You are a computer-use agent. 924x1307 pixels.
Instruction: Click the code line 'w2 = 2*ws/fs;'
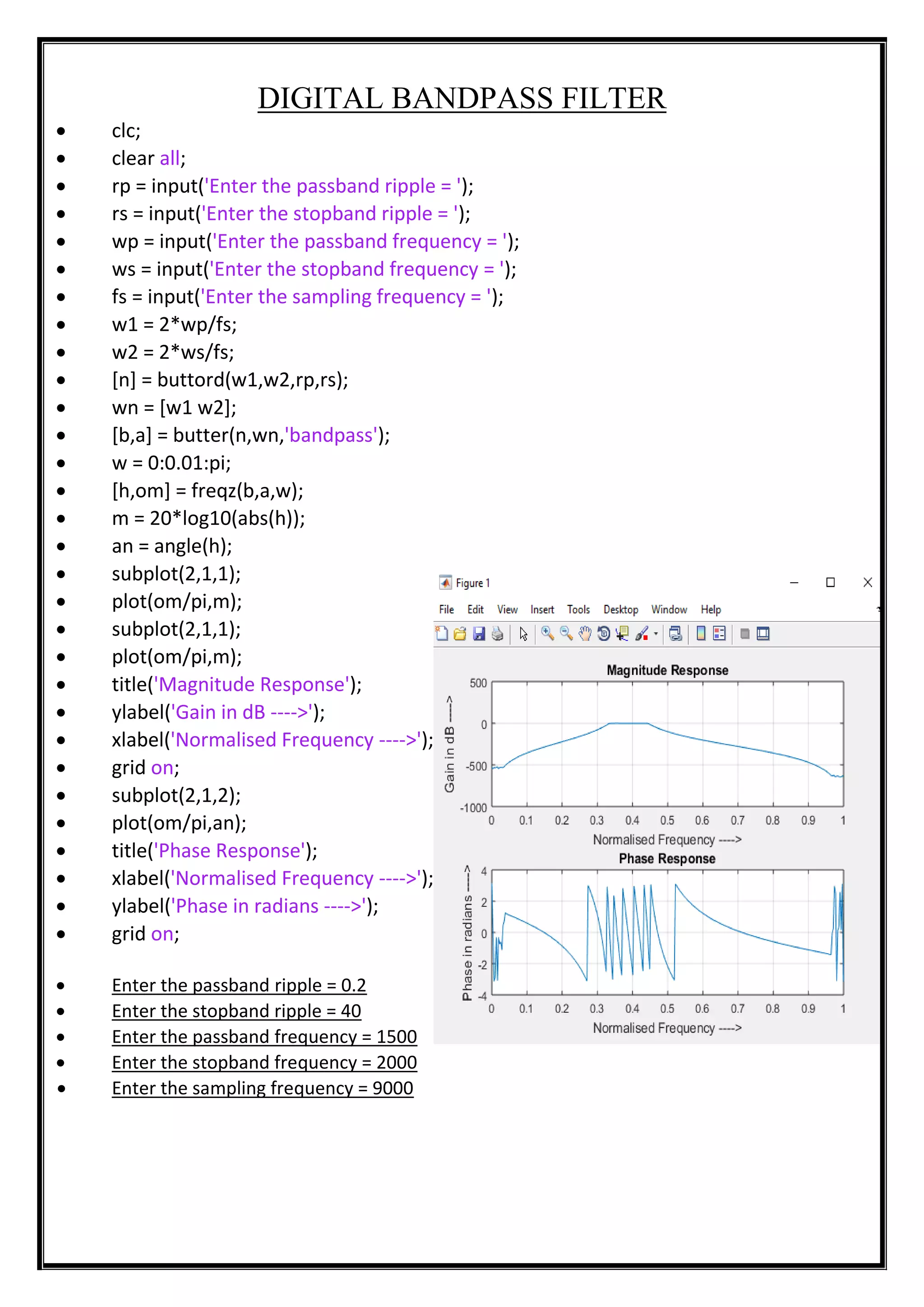[x=173, y=352]
